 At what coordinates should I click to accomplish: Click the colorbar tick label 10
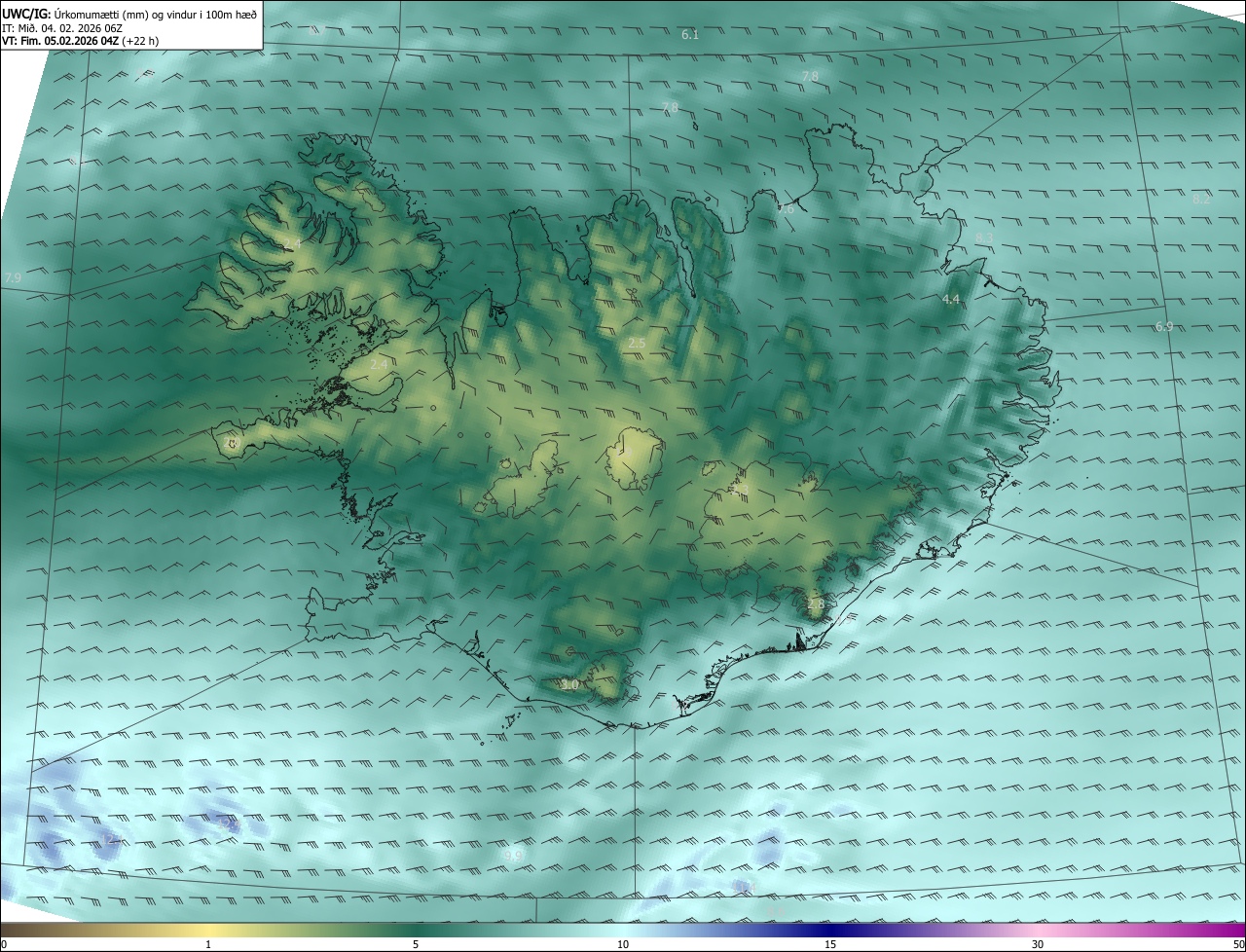[x=623, y=944]
